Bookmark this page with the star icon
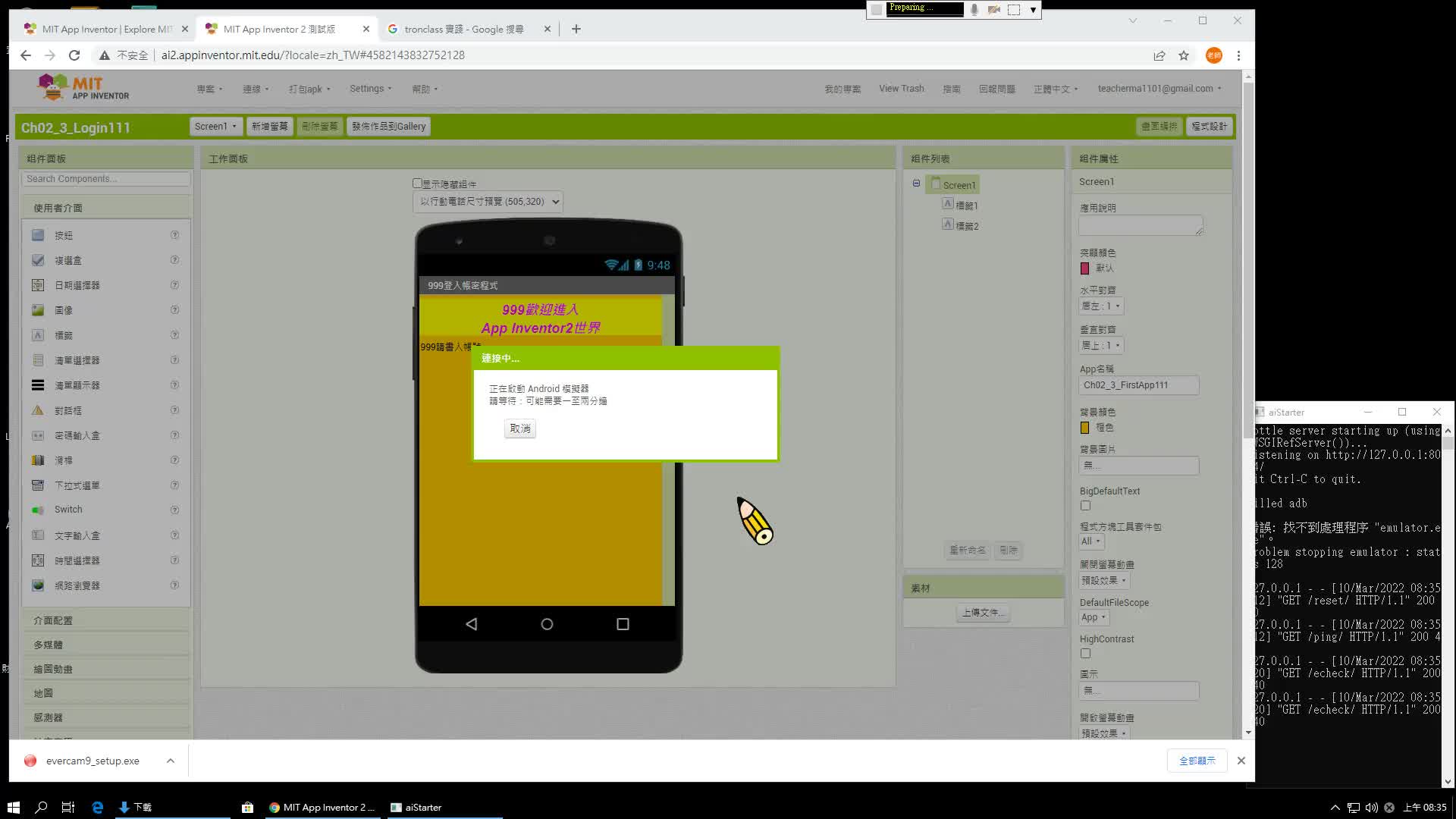 pos(1184,55)
